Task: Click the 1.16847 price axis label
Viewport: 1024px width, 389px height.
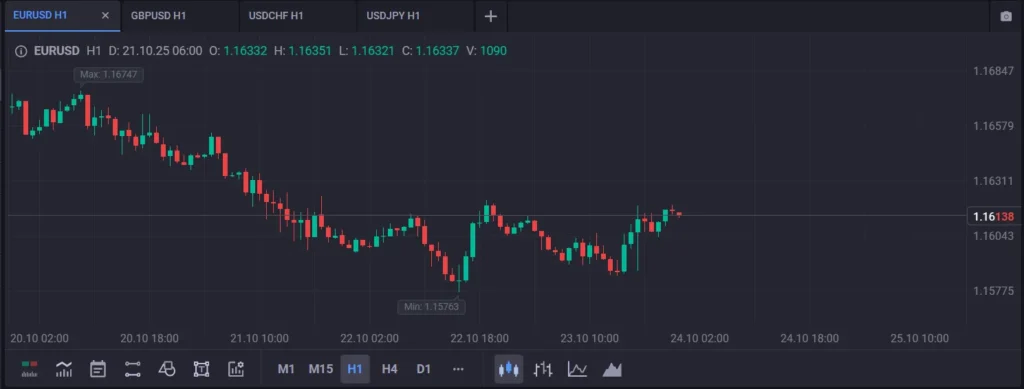Action: coord(993,71)
